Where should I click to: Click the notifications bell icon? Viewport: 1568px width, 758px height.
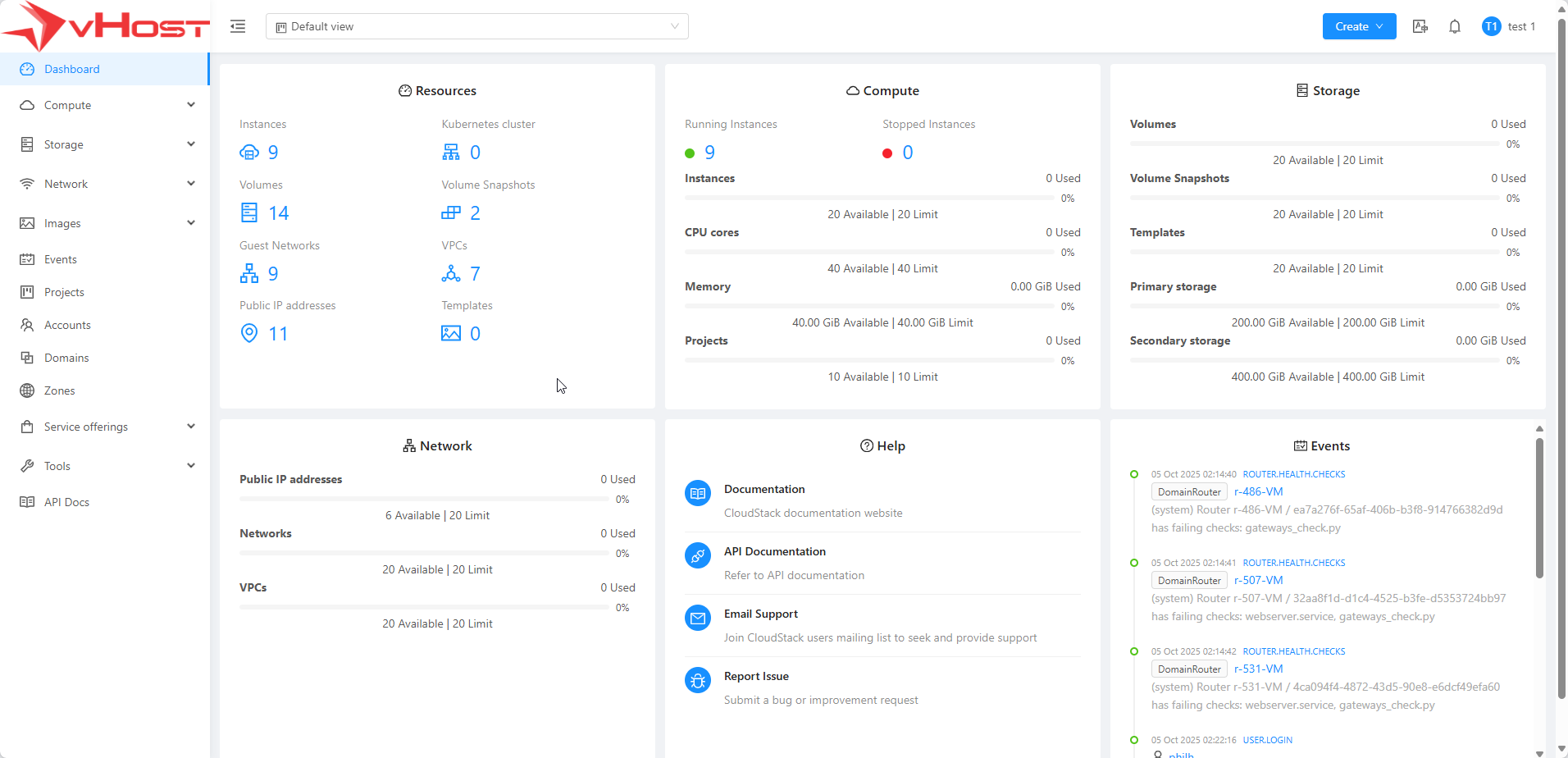[x=1454, y=26]
